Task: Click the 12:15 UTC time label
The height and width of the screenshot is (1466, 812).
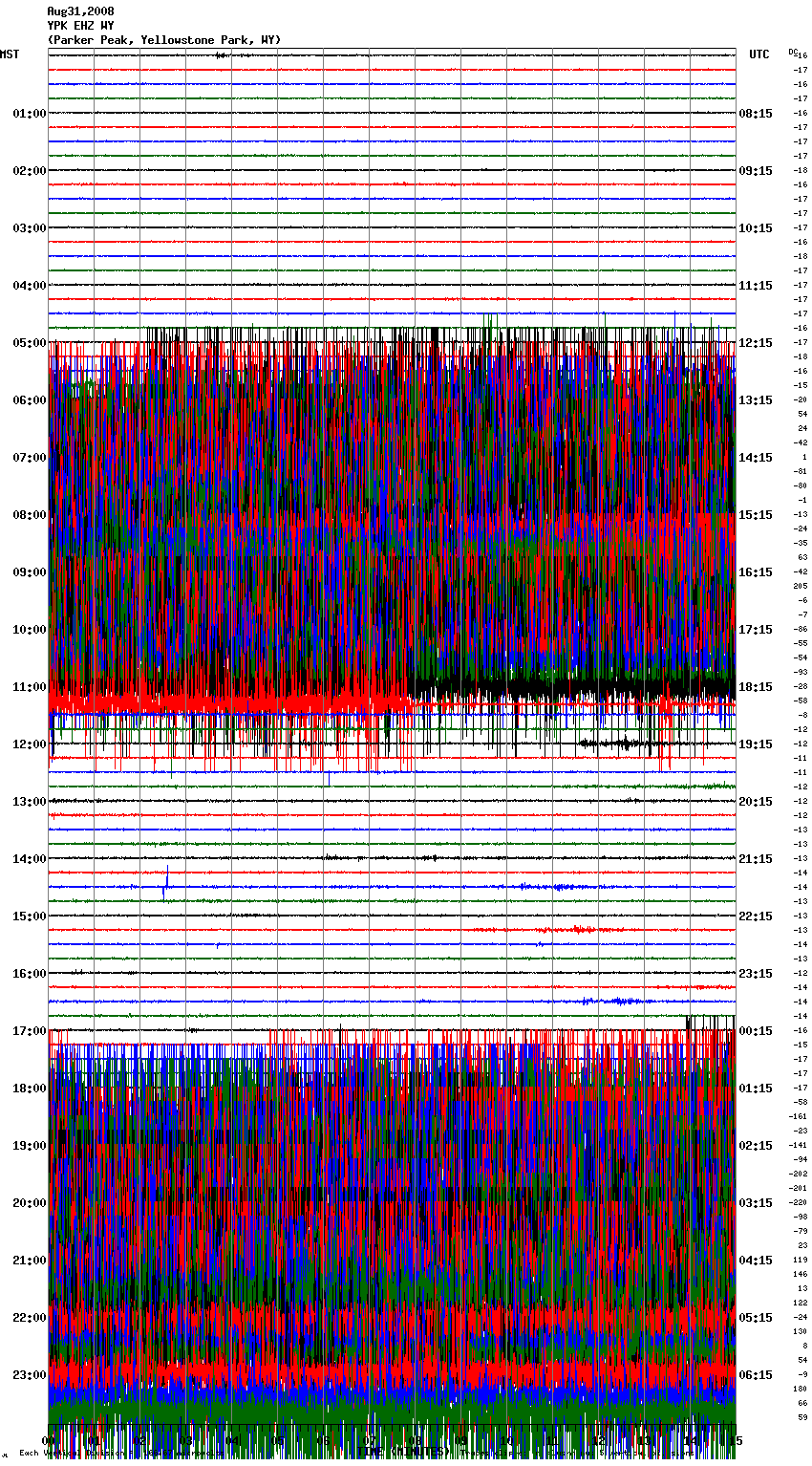Action: (756, 343)
